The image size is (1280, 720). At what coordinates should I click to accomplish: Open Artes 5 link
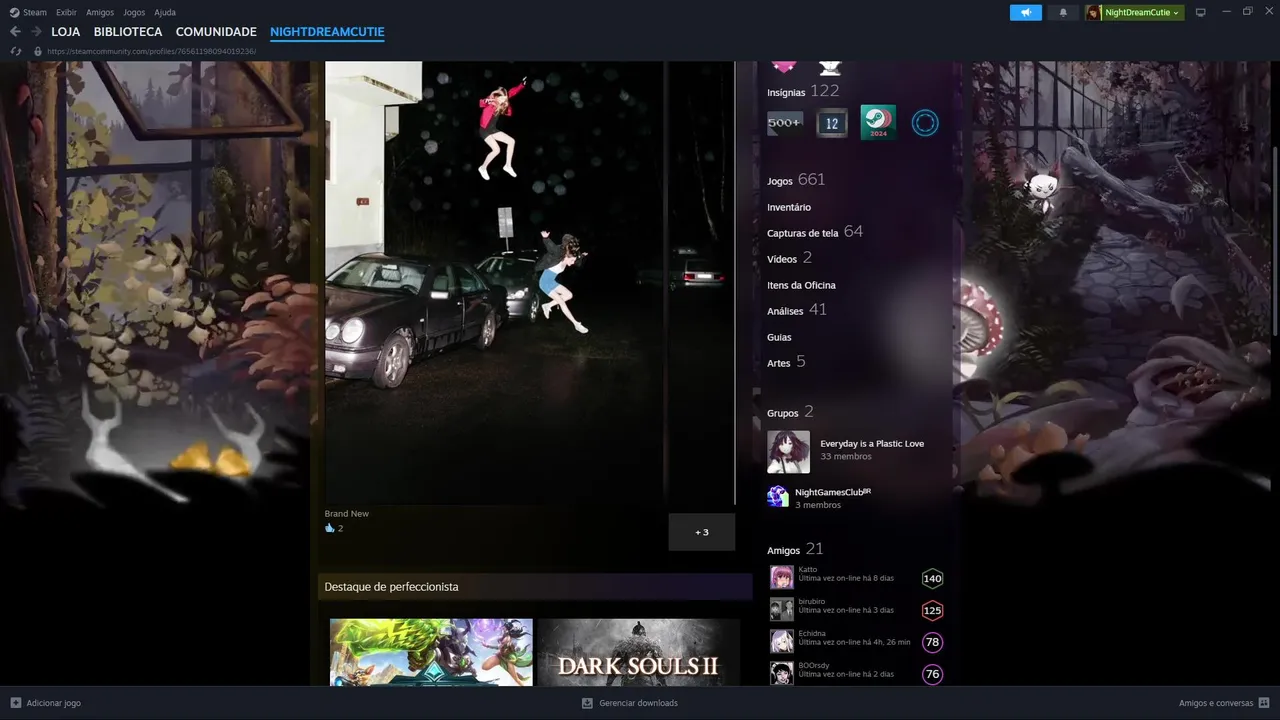(x=786, y=362)
